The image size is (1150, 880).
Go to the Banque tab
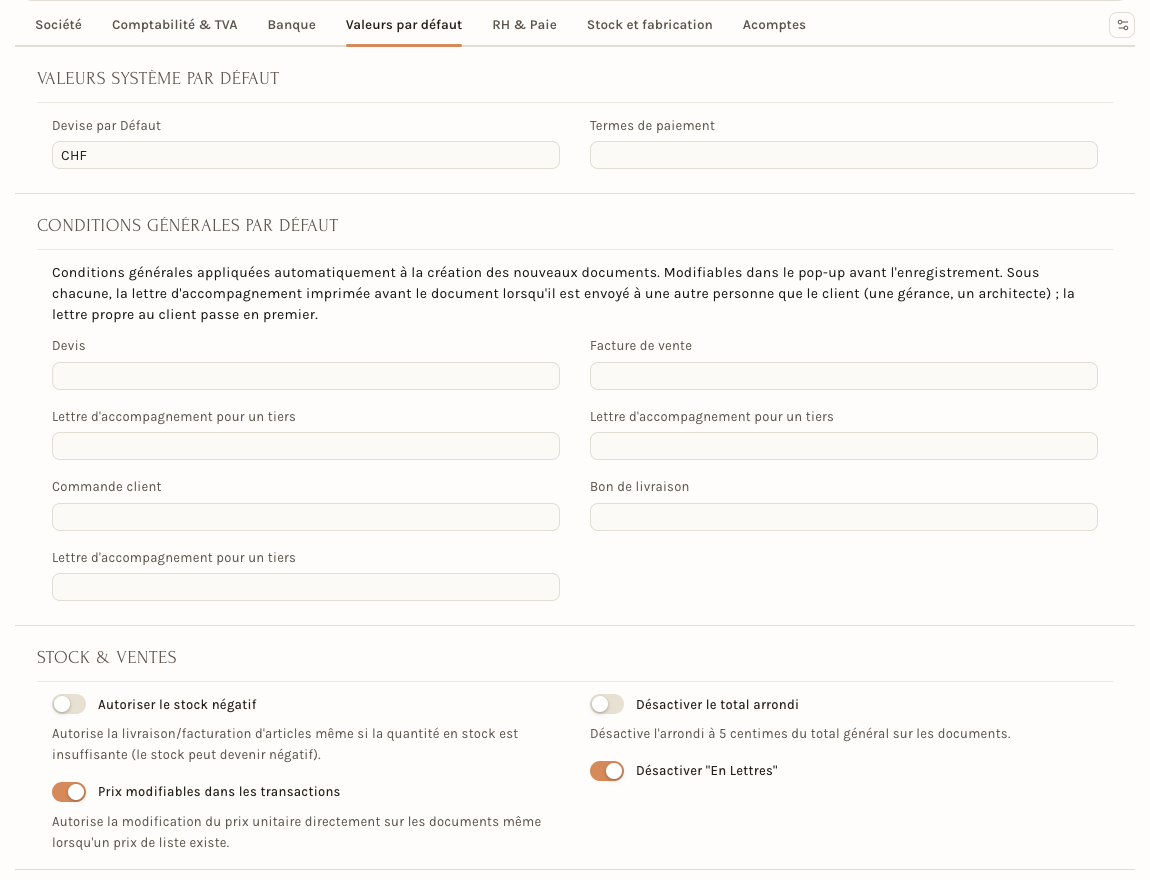[x=292, y=25]
